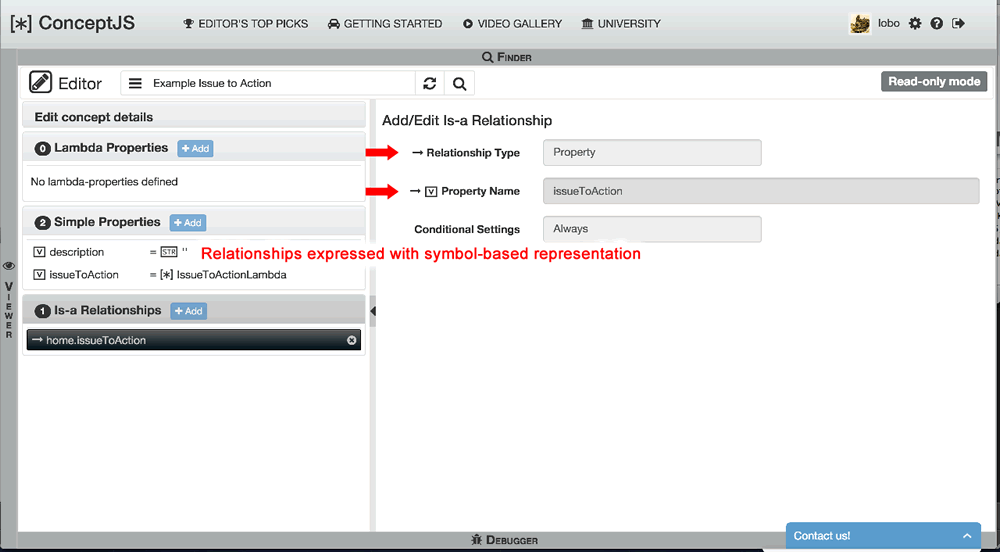
Task: Open Editor's Top Picks
Action: click(x=246, y=24)
